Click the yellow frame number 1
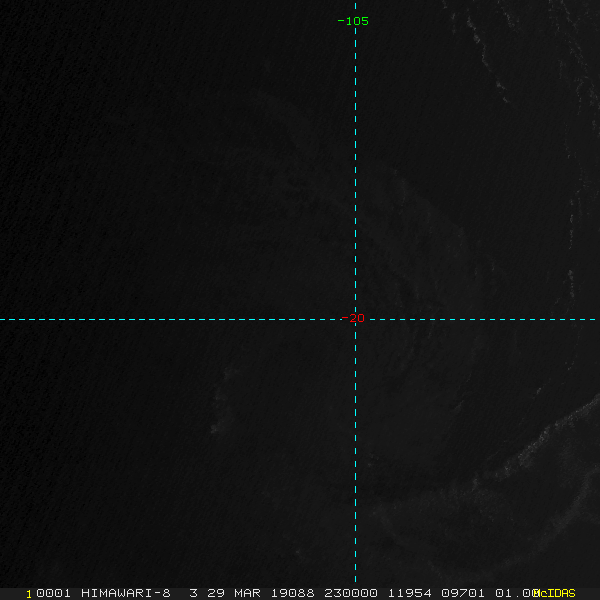Image resolution: width=600 pixels, height=600 pixels. pyautogui.click(x=29, y=594)
